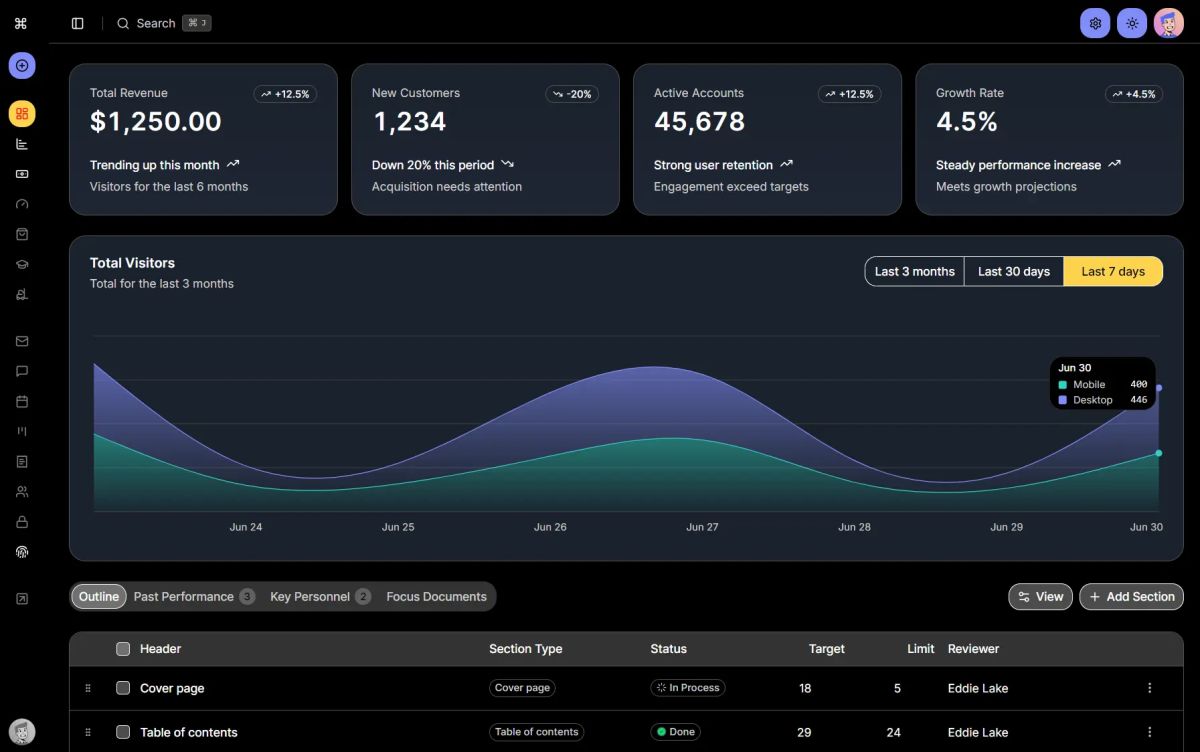
Task: Switch to the Past Performance tab
Action: (184, 596)
